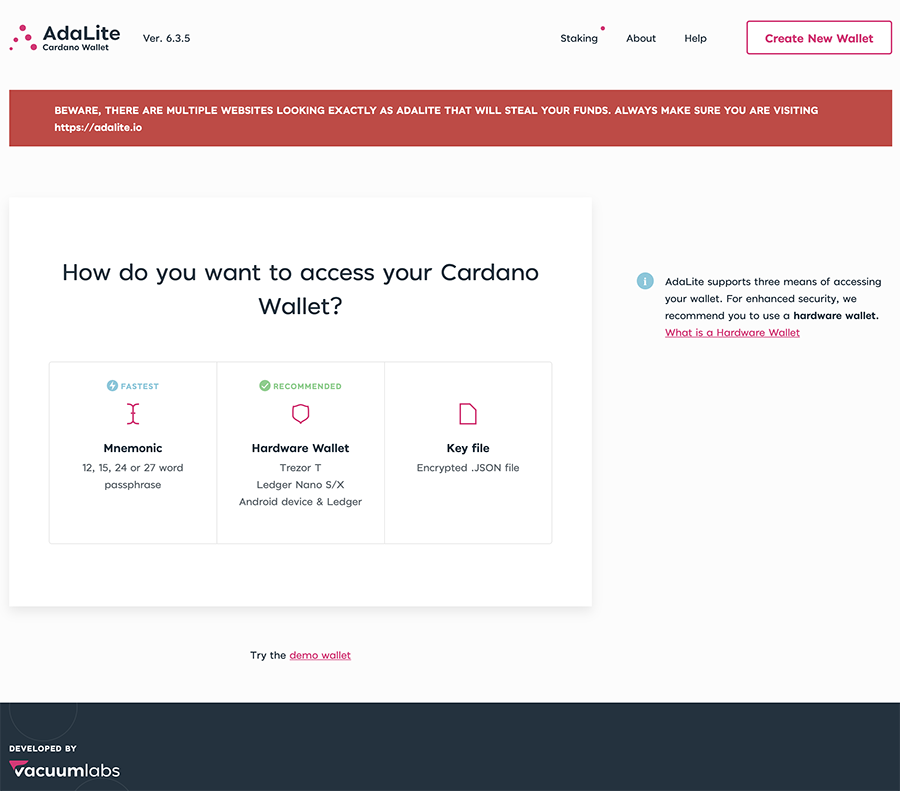Click the AdaLite logo
The height and width of the screenshot is (791, 900).
coord(65,38)
